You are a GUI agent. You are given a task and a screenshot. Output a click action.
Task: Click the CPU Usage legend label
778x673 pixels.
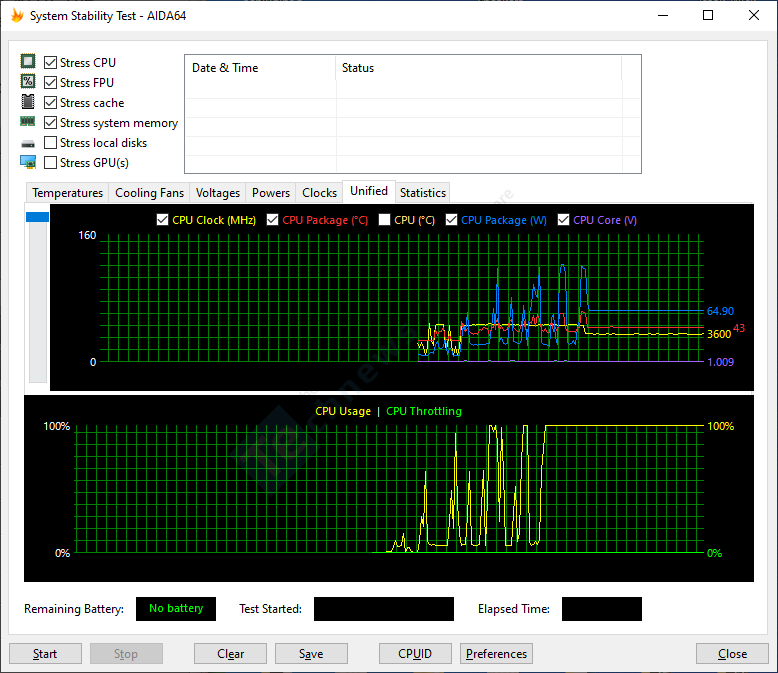[x=343, y=411]
